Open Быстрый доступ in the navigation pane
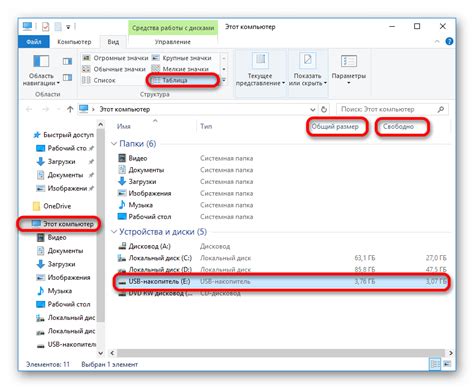This screenshot has width=474, height=389. 63,135
